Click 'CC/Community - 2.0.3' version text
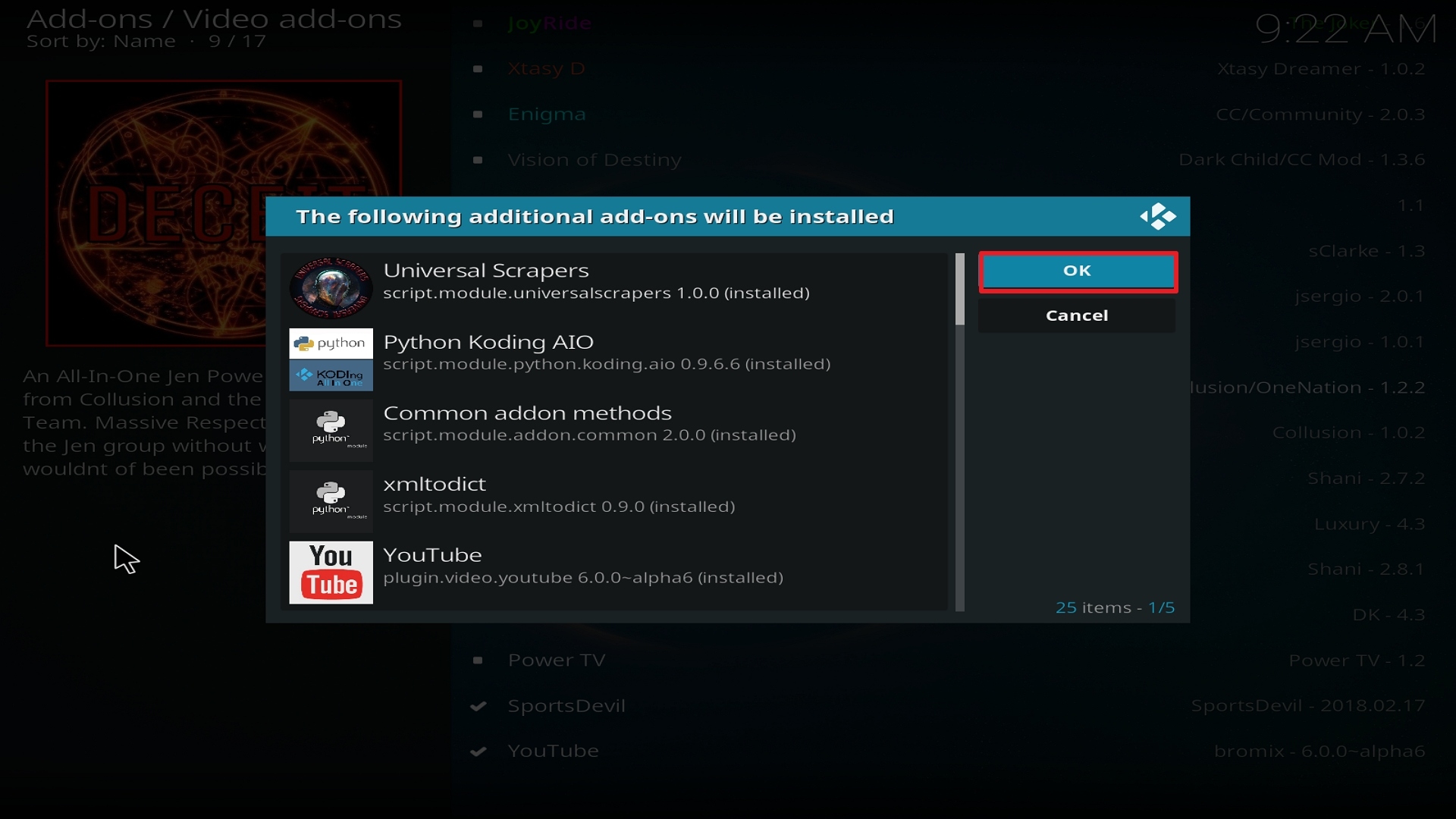1456x819 pixels. (1320, 115)
